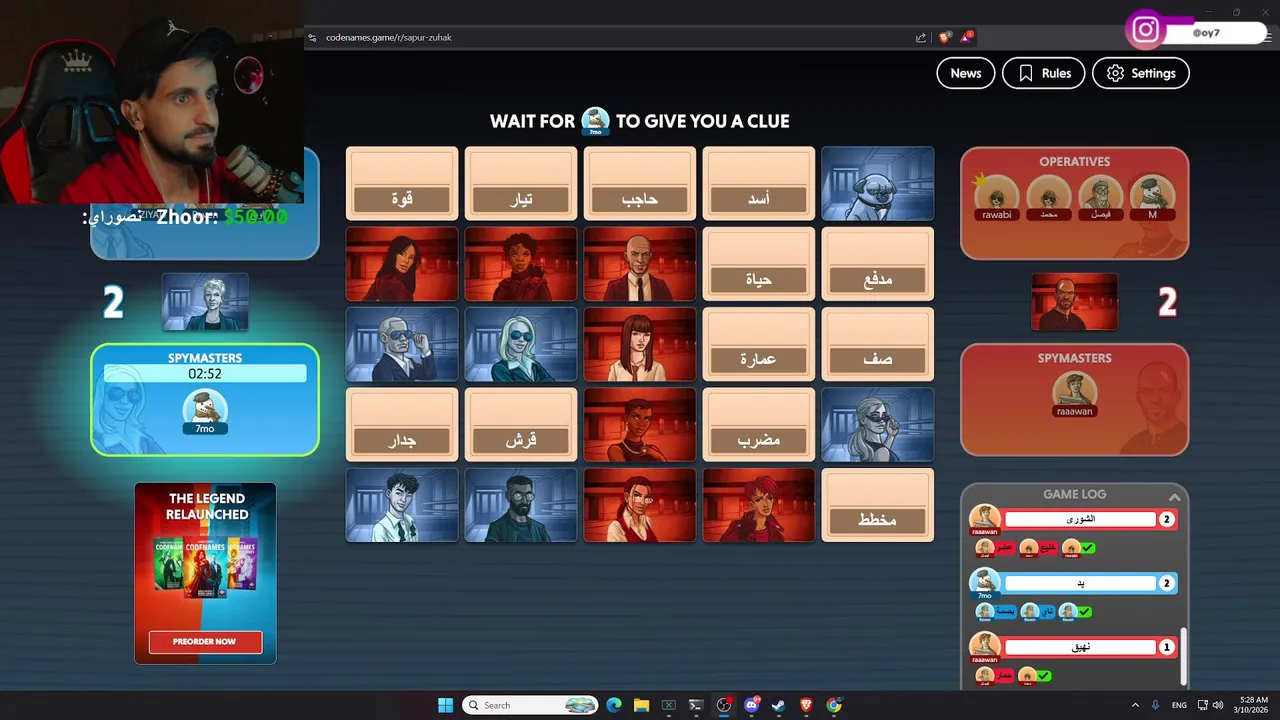The image size is (1280, 720).
Task: Click the 7mo spymaster avatar in blue panel
Action: coord(205,409)
